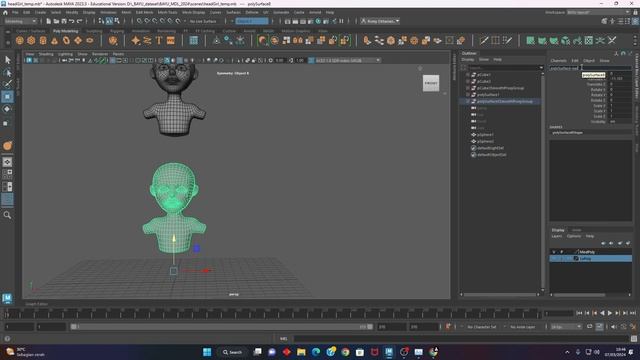
Task: Activate the Scale tool in the toolbox
Action: point(7,122)
